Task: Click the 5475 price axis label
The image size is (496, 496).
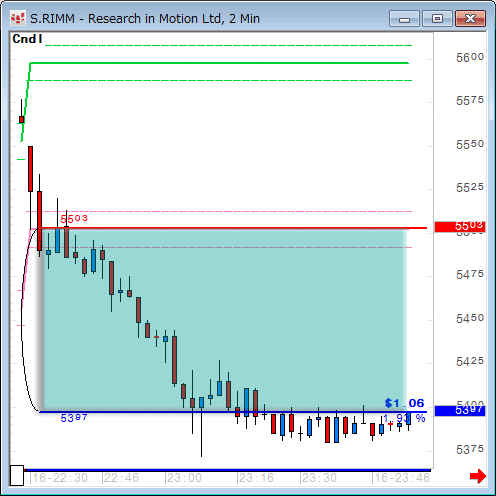Action: [x=470, y=274]
